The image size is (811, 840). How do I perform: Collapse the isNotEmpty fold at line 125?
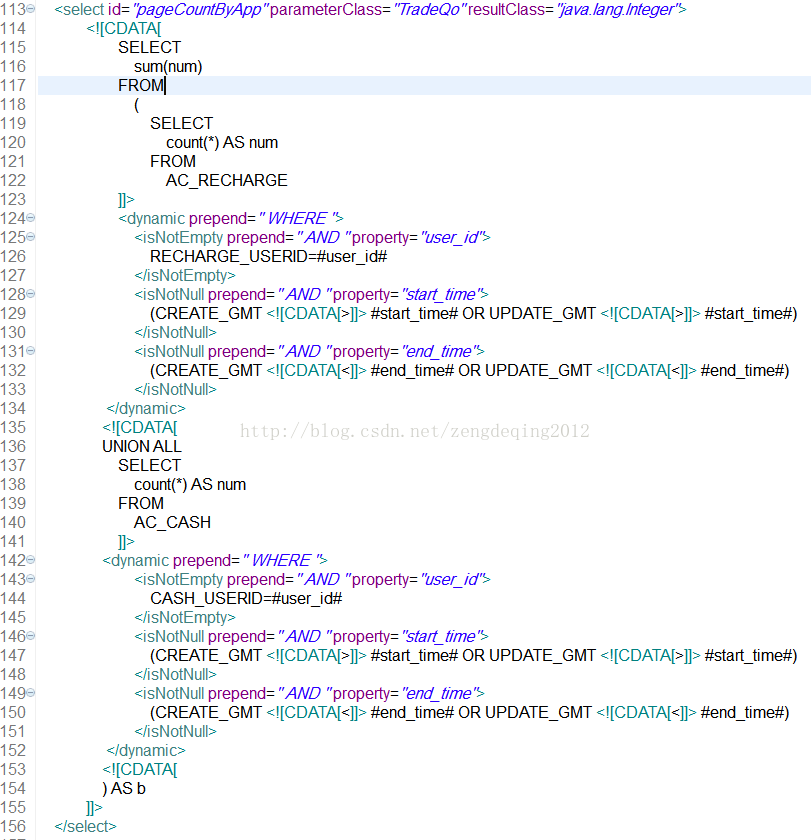31,237
